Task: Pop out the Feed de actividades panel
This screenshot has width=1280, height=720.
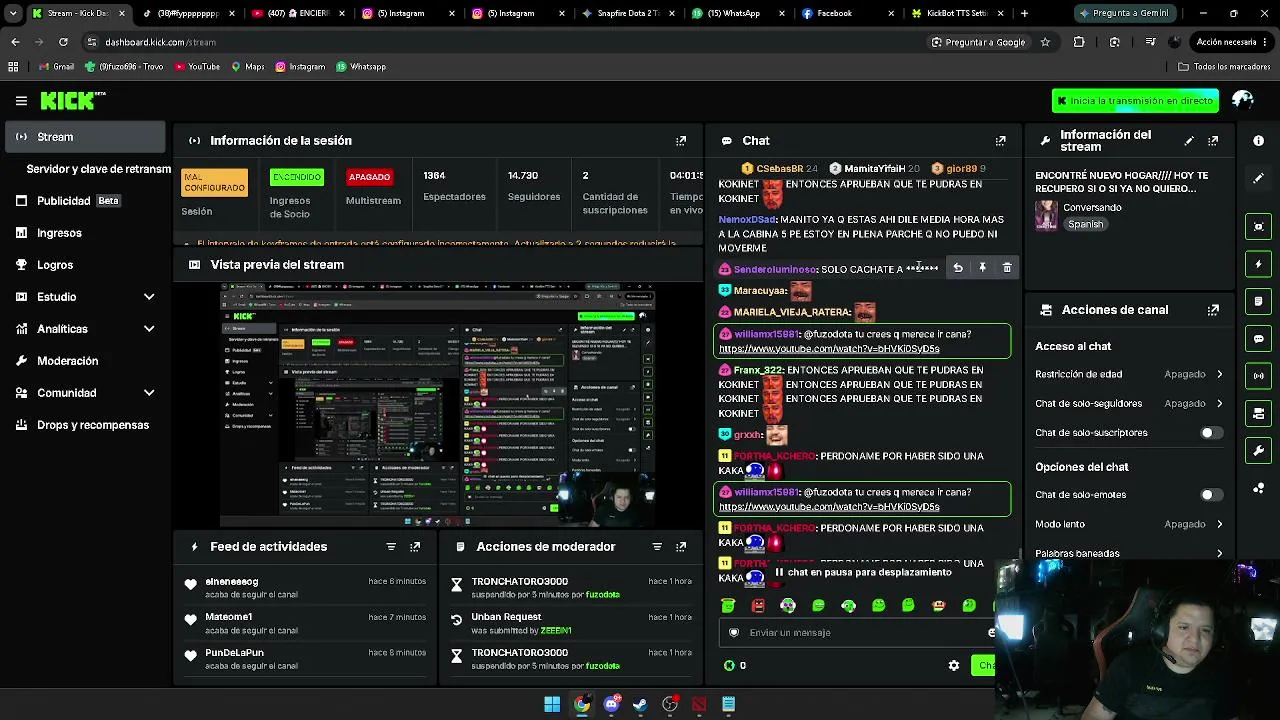Action: [415, 547]
